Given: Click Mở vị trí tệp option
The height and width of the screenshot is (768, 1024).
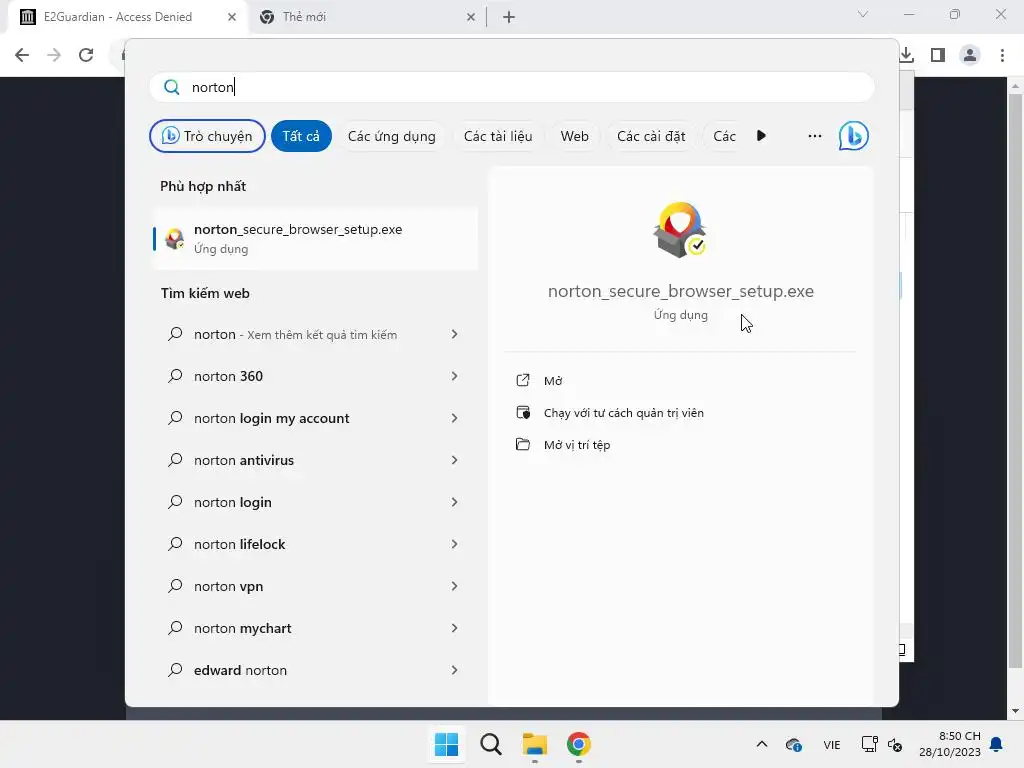Looking at the screenshot, I should coord(577,445).
